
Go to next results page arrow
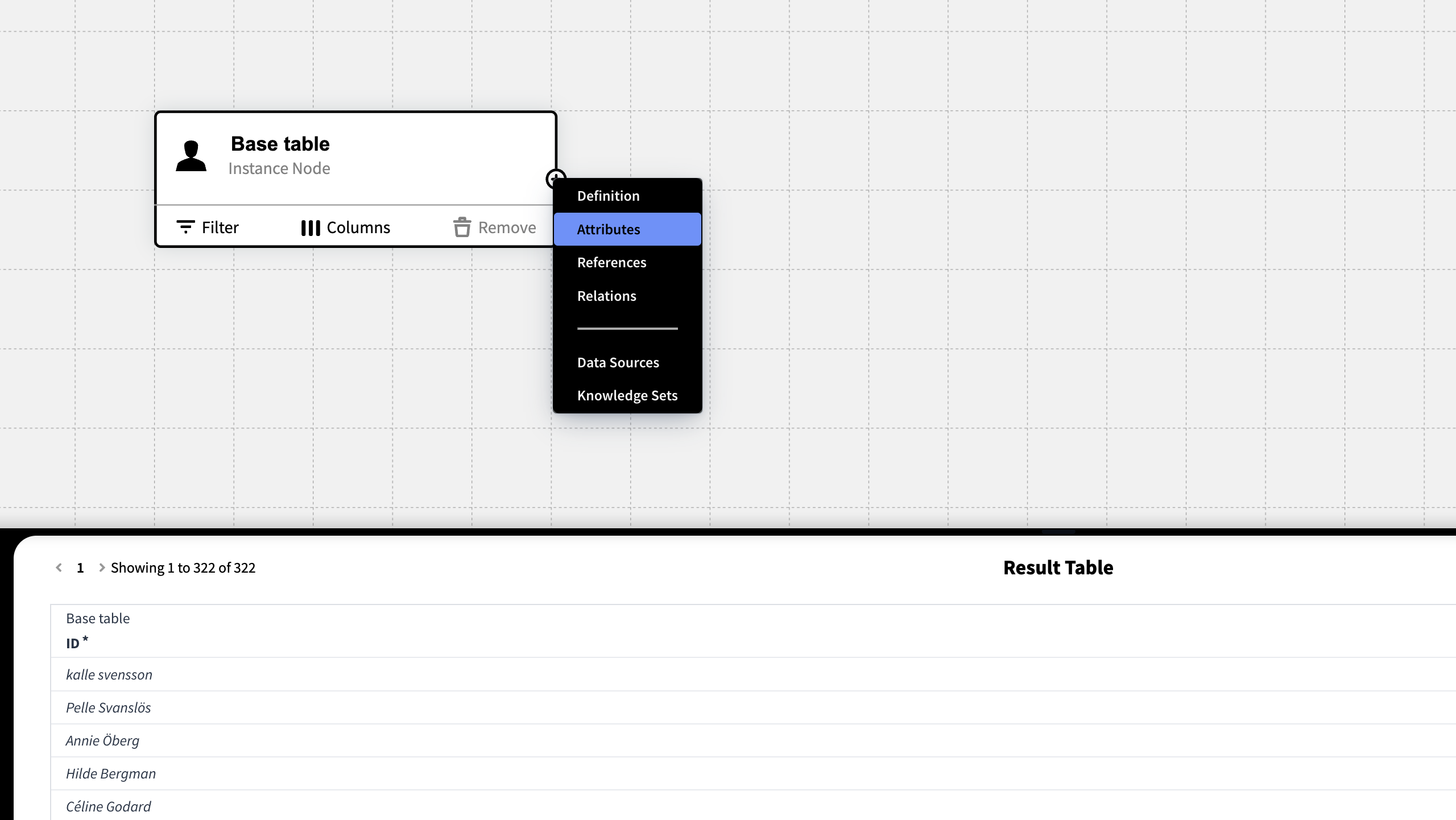pyautogui.click(x=102, y=568)
